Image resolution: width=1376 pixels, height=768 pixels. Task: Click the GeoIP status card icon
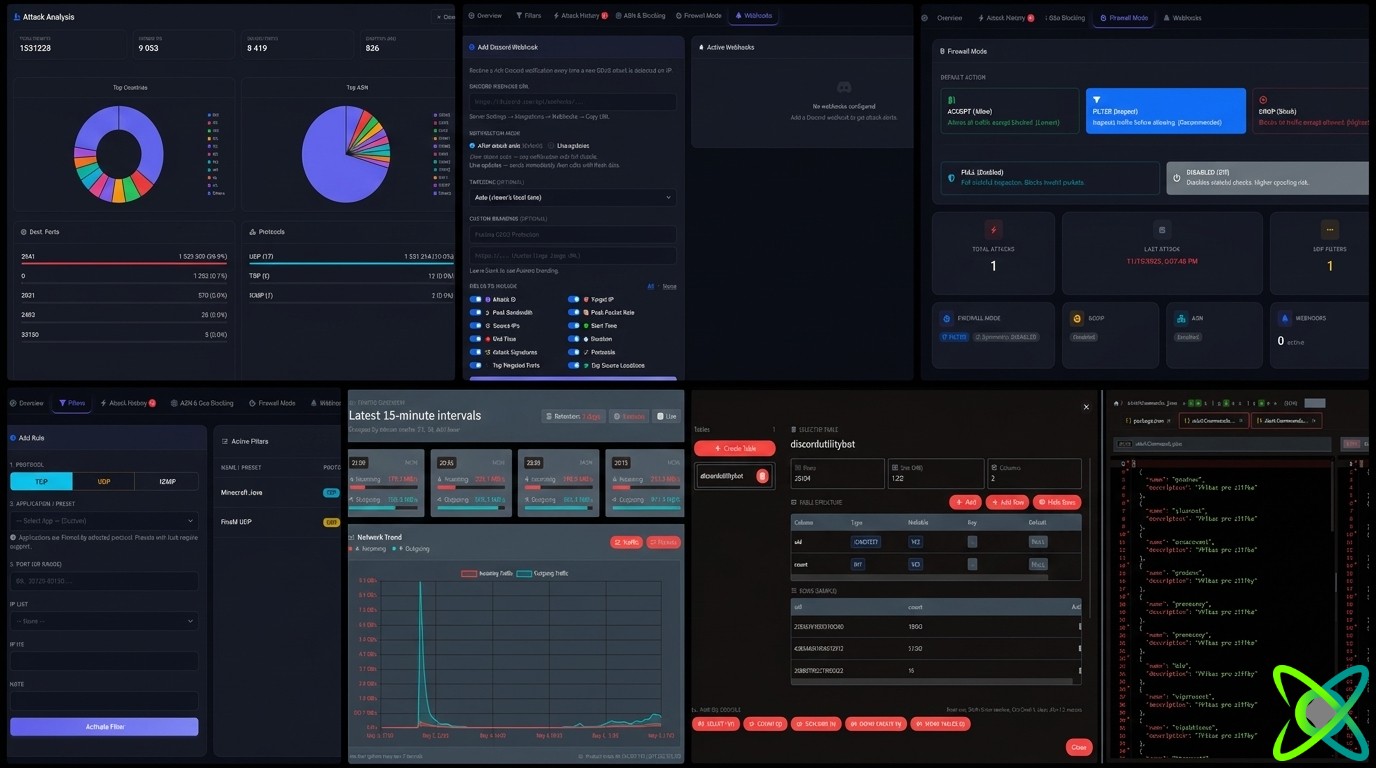pyautogui.click(x=1077, y=319)
